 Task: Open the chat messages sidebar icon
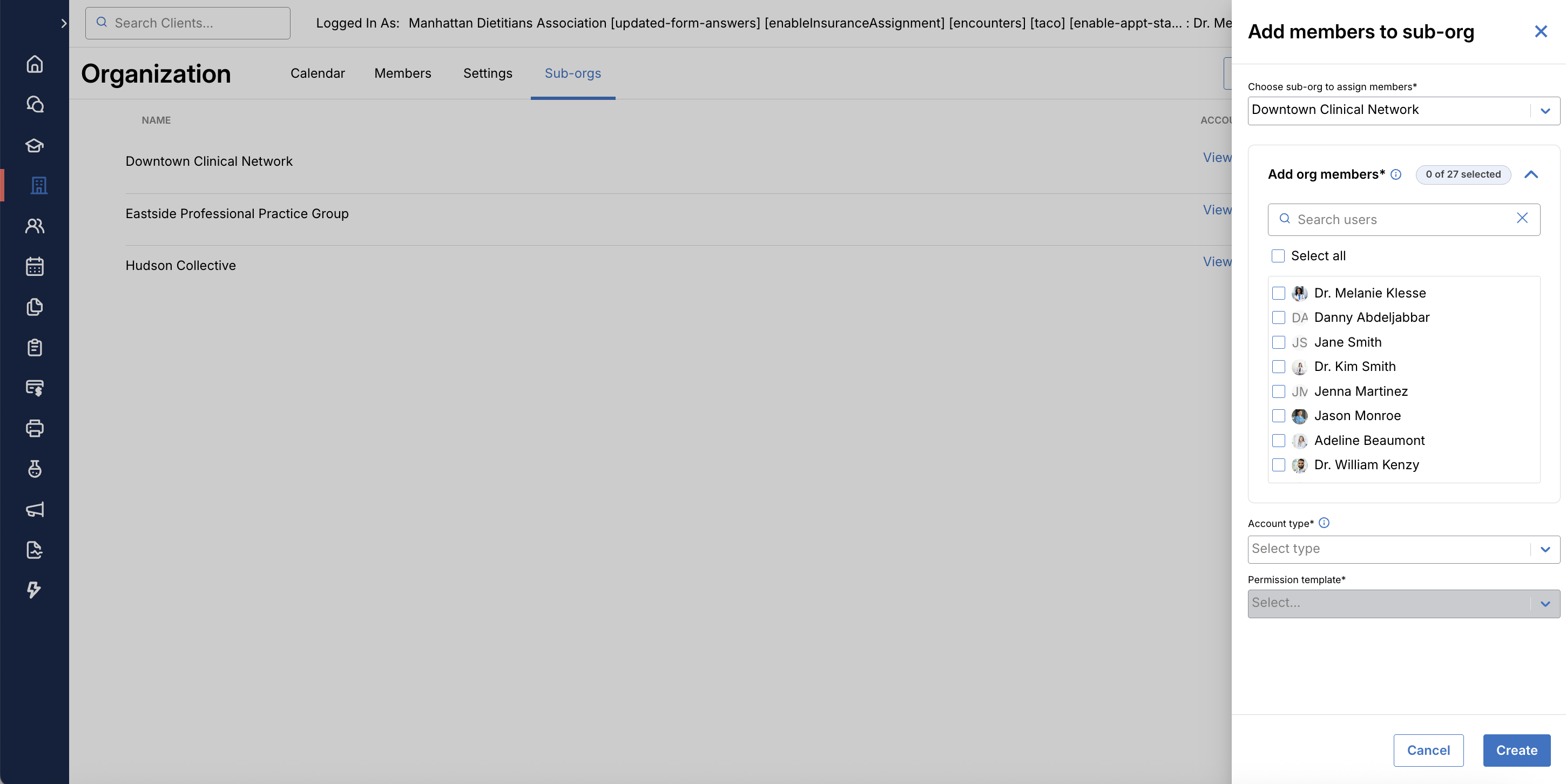[35, 105]
